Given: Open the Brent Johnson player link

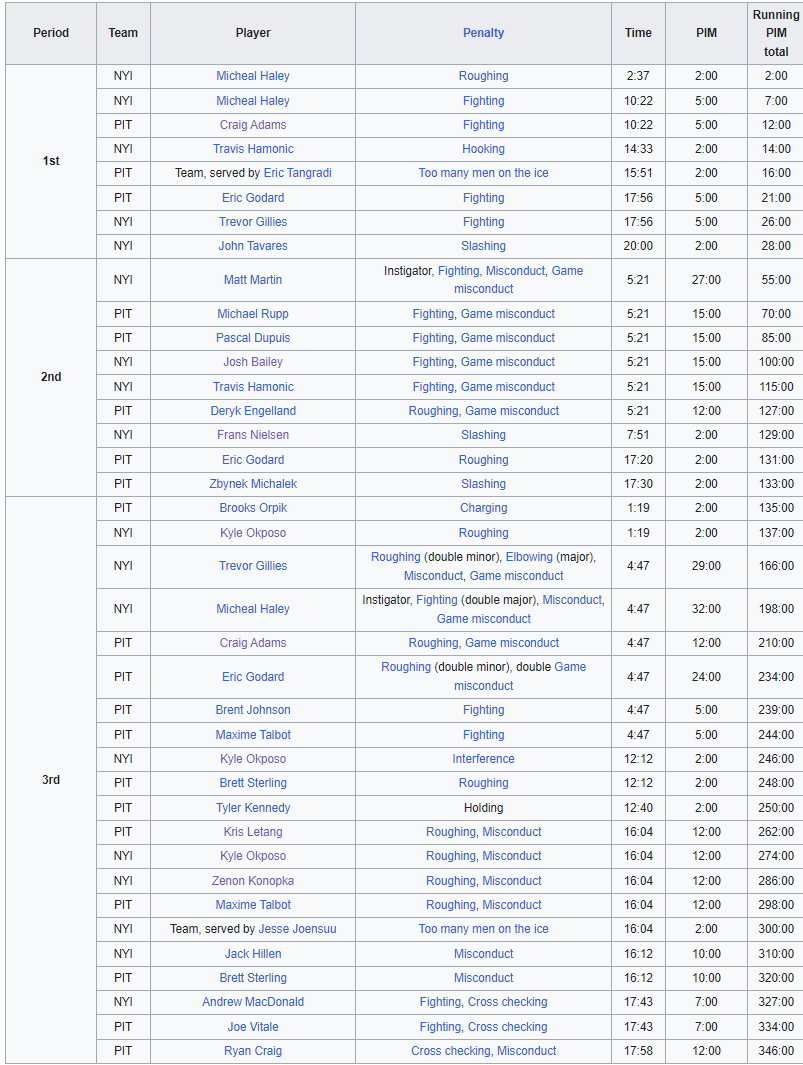Looking at the screenshot, I should tap(253, 710).
